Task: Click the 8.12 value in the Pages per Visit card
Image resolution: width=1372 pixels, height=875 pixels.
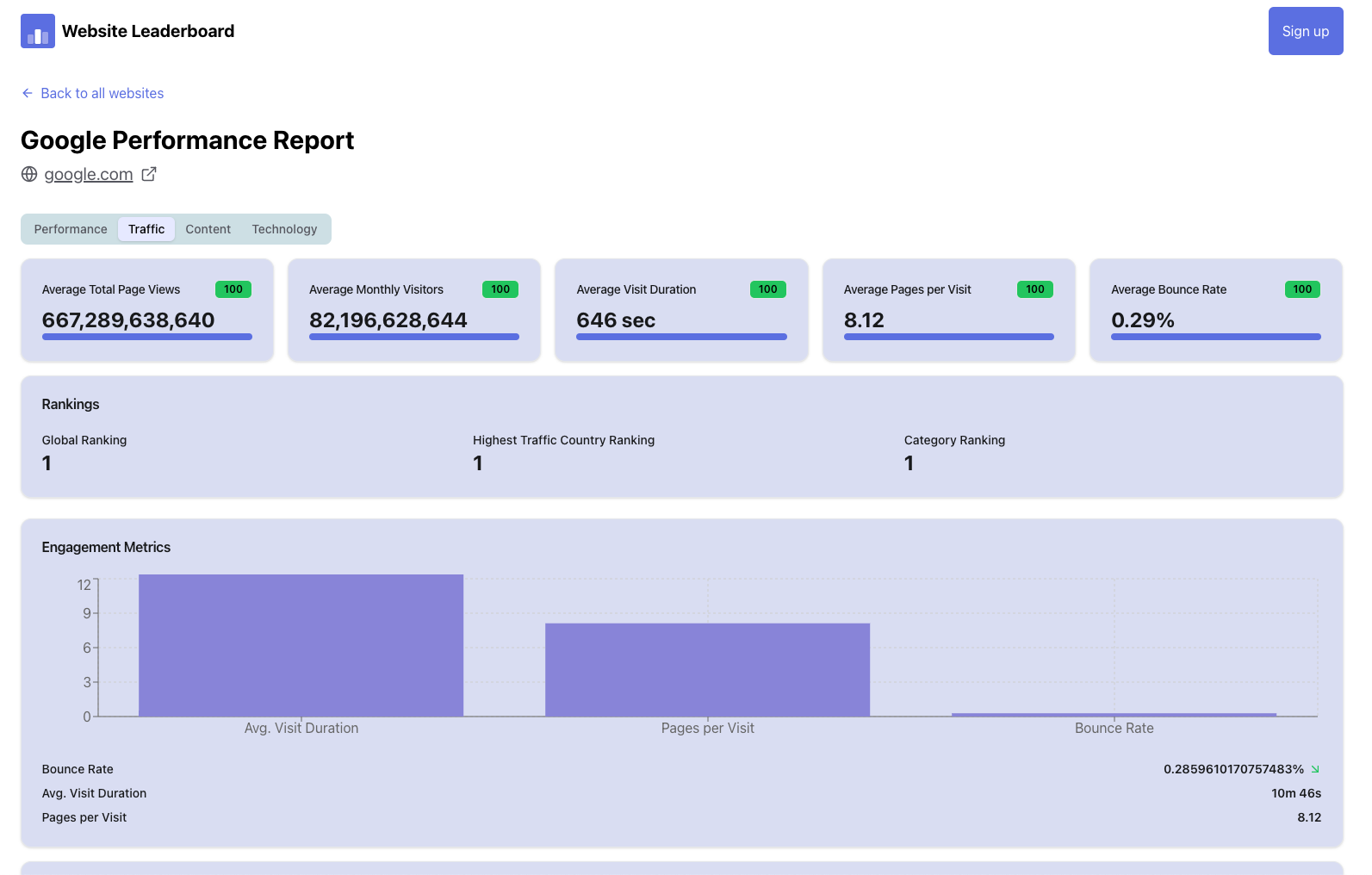Action: (864, 320)
